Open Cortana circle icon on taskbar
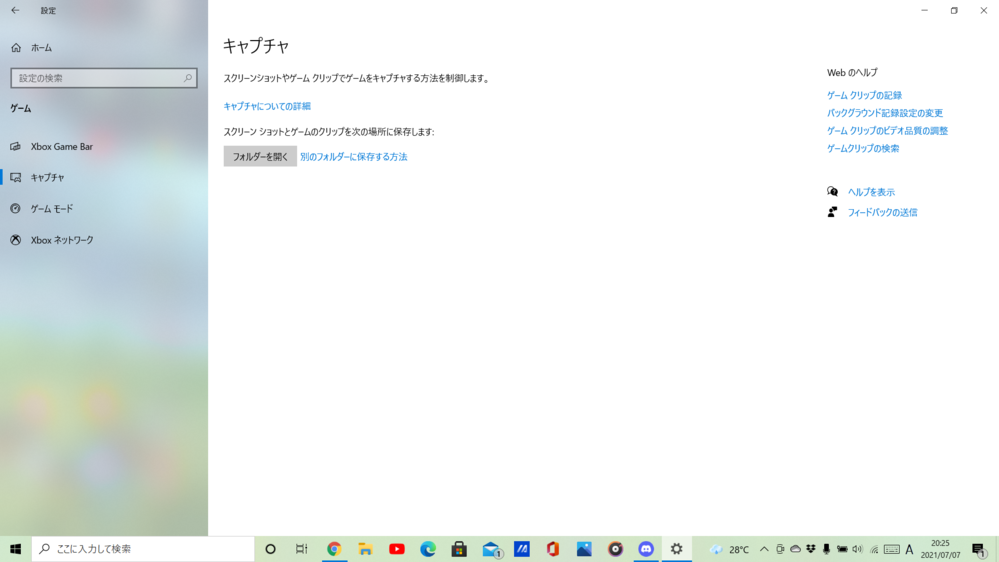999x562 pixels. pyautogui.click(x=270, y=549)
